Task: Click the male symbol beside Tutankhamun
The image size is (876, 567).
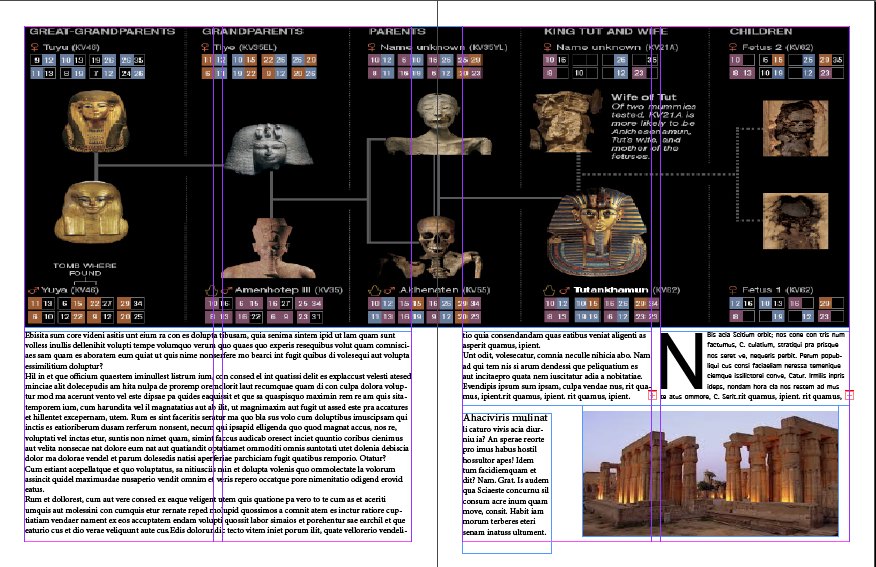Action: click(564, 290)
